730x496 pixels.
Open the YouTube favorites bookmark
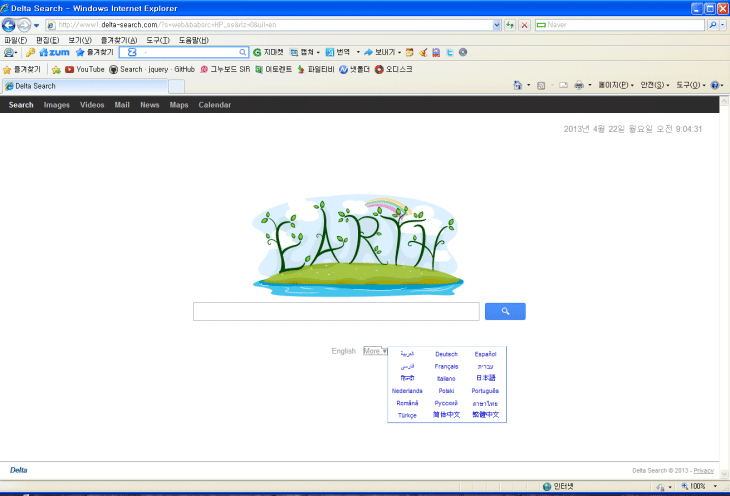84,69
